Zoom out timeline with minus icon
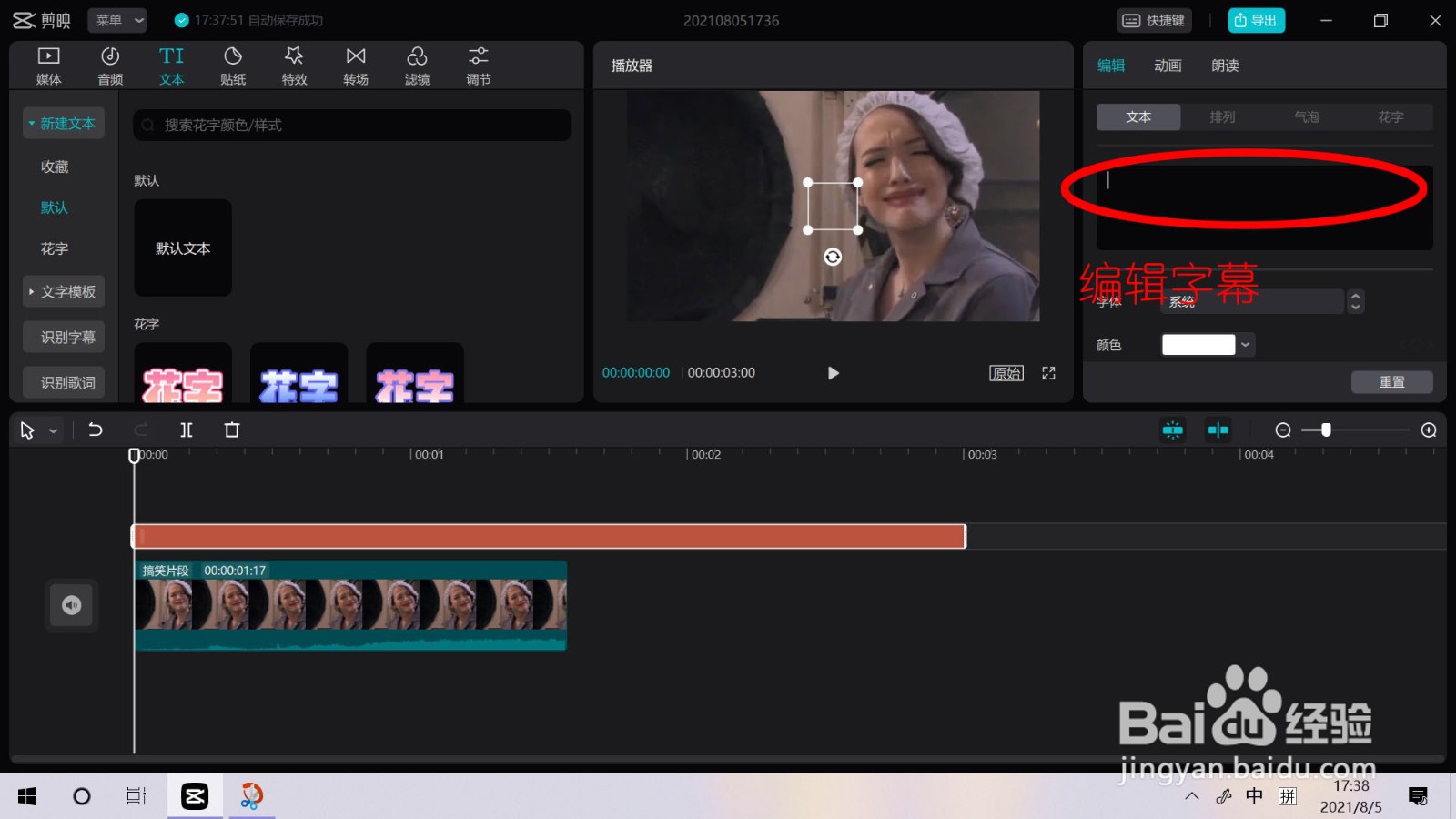This screenshot has height=819, width=1456. pyautogui.click(x=1283, y=430)
